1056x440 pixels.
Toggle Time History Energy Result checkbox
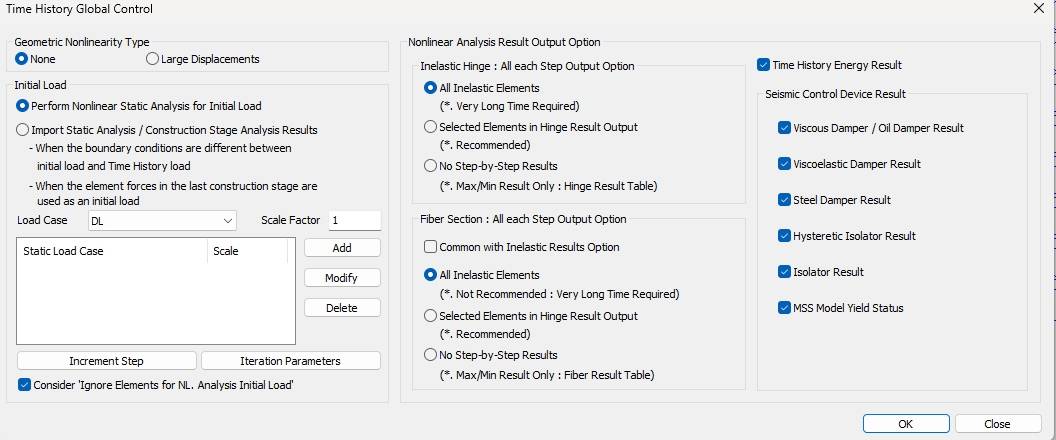(x=765, y=65)
